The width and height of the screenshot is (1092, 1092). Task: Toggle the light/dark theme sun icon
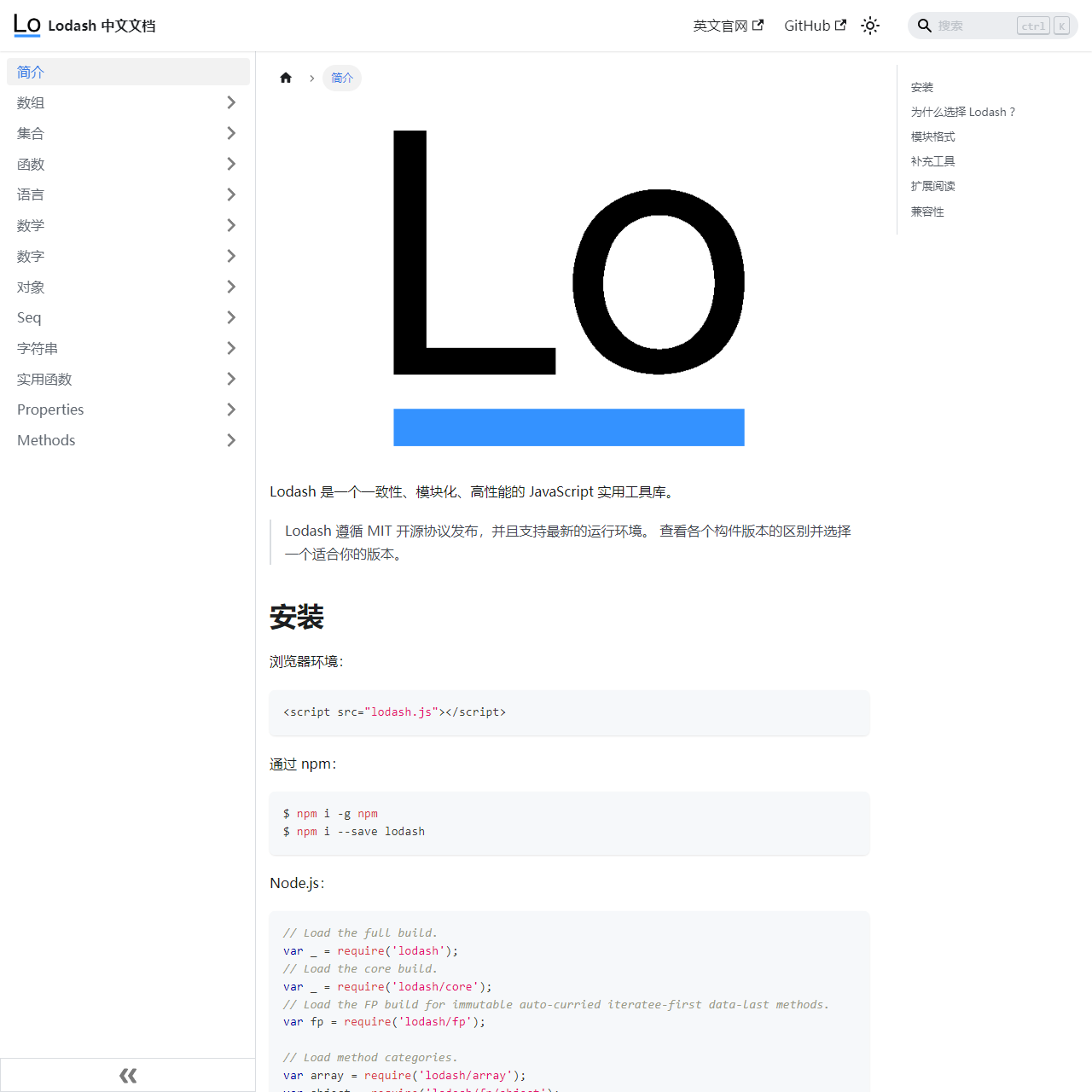coord(870,26)
